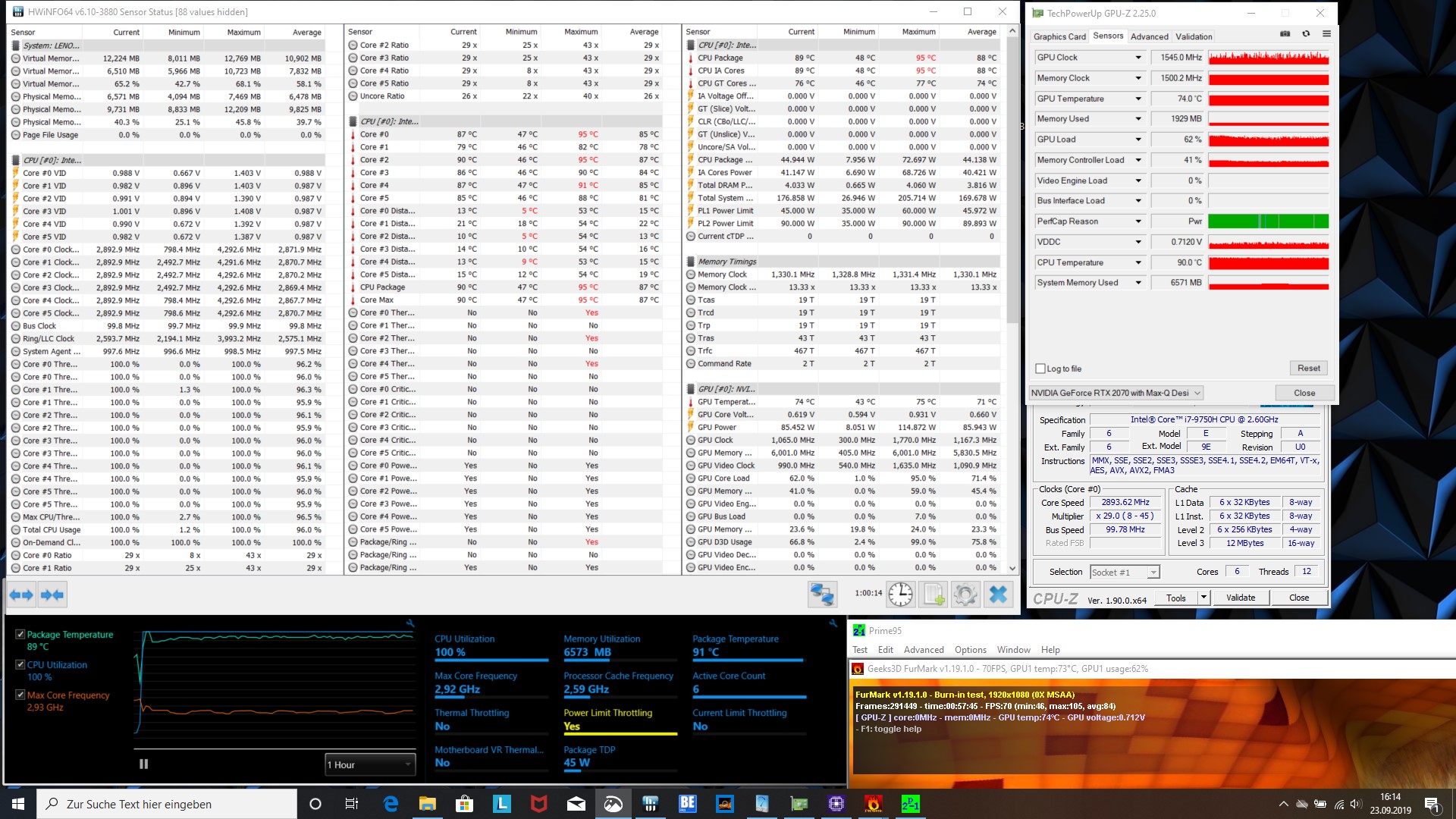Screen dimensions: 1456x819
Task: Open the GPU-Z hamburger menu
Action: (1326, 34)
